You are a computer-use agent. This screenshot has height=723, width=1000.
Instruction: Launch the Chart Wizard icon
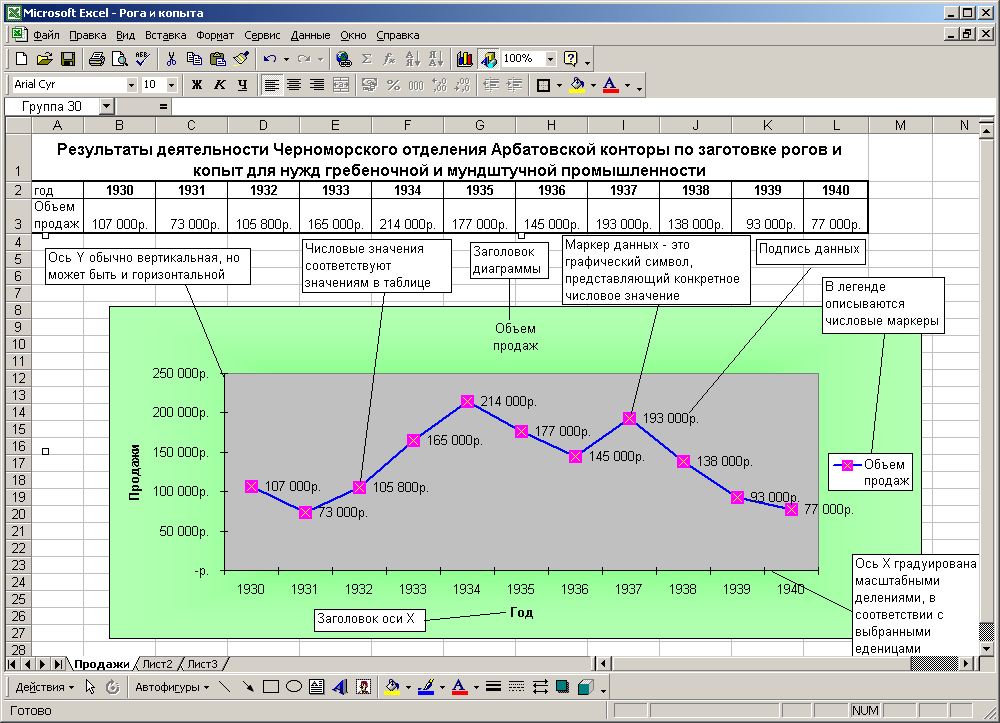[465, 59]
